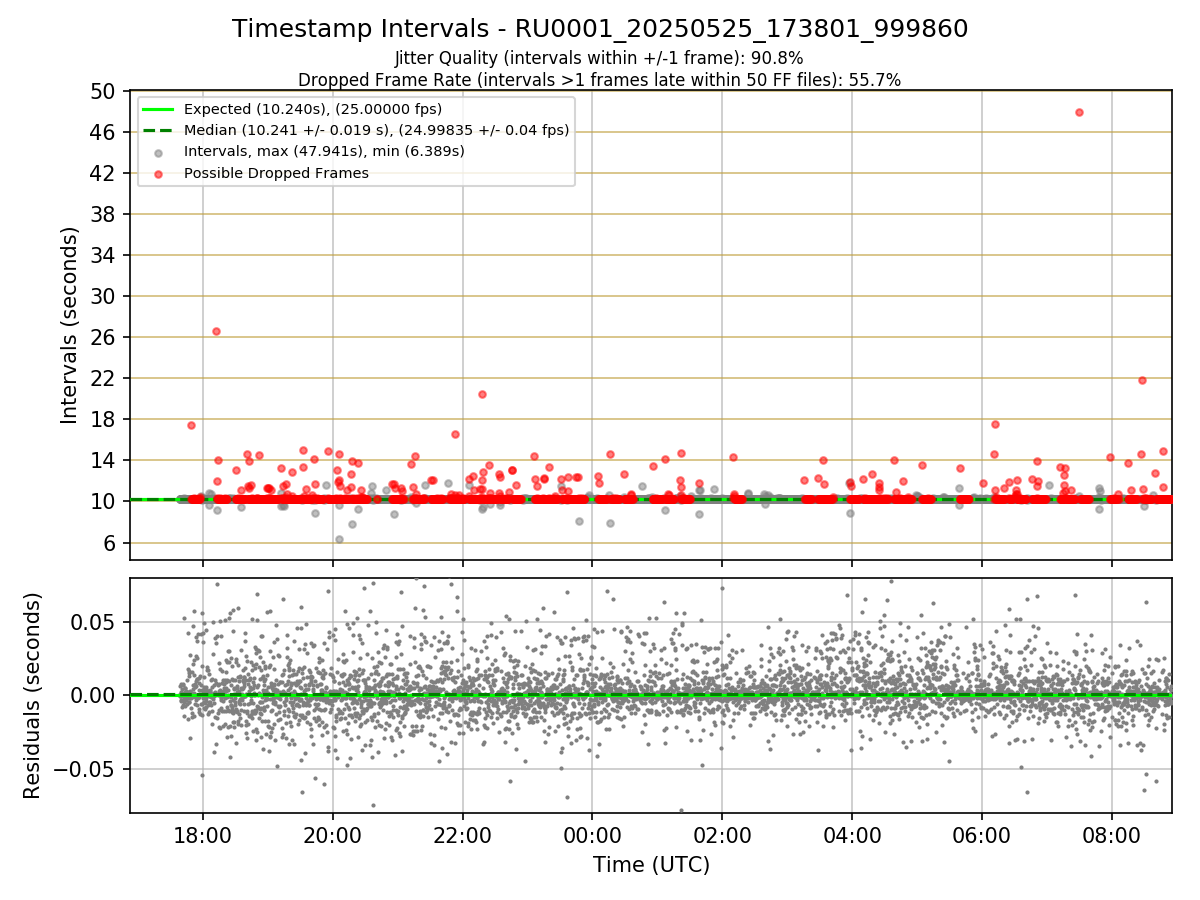Click the dashed green sample in the Median legend row
Image resolution: width=1200 pixels, height=900 pixels.
(x=159, y=130)
